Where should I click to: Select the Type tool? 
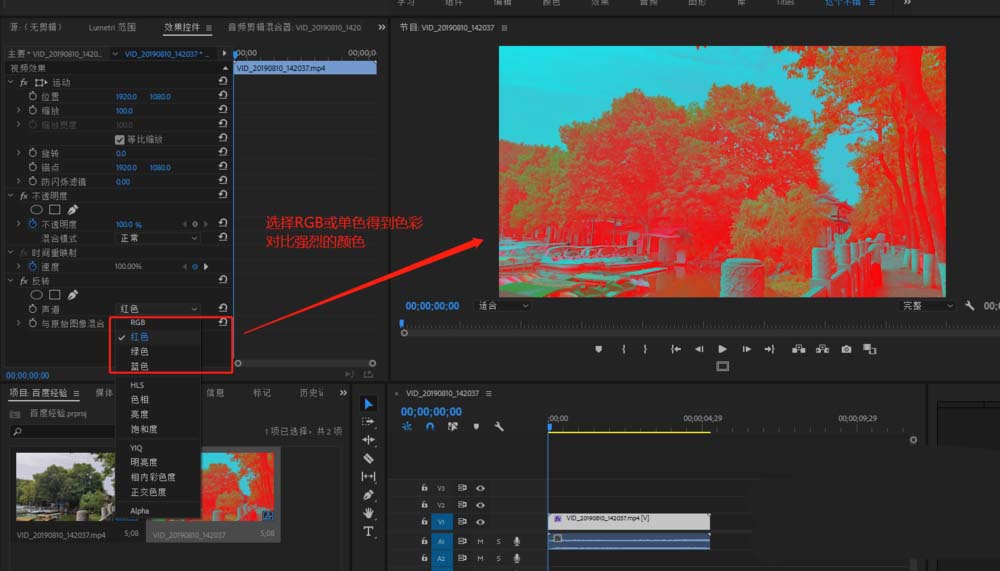(368, 531)
